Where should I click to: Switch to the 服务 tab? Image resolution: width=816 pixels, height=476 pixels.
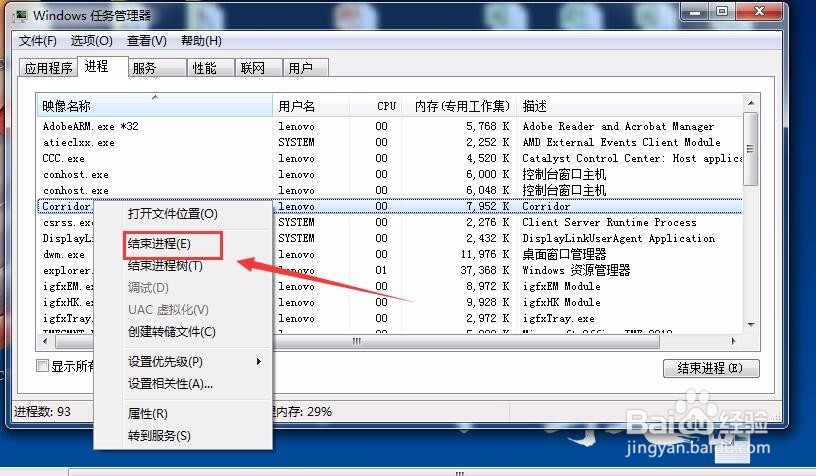tap(157, 68)
